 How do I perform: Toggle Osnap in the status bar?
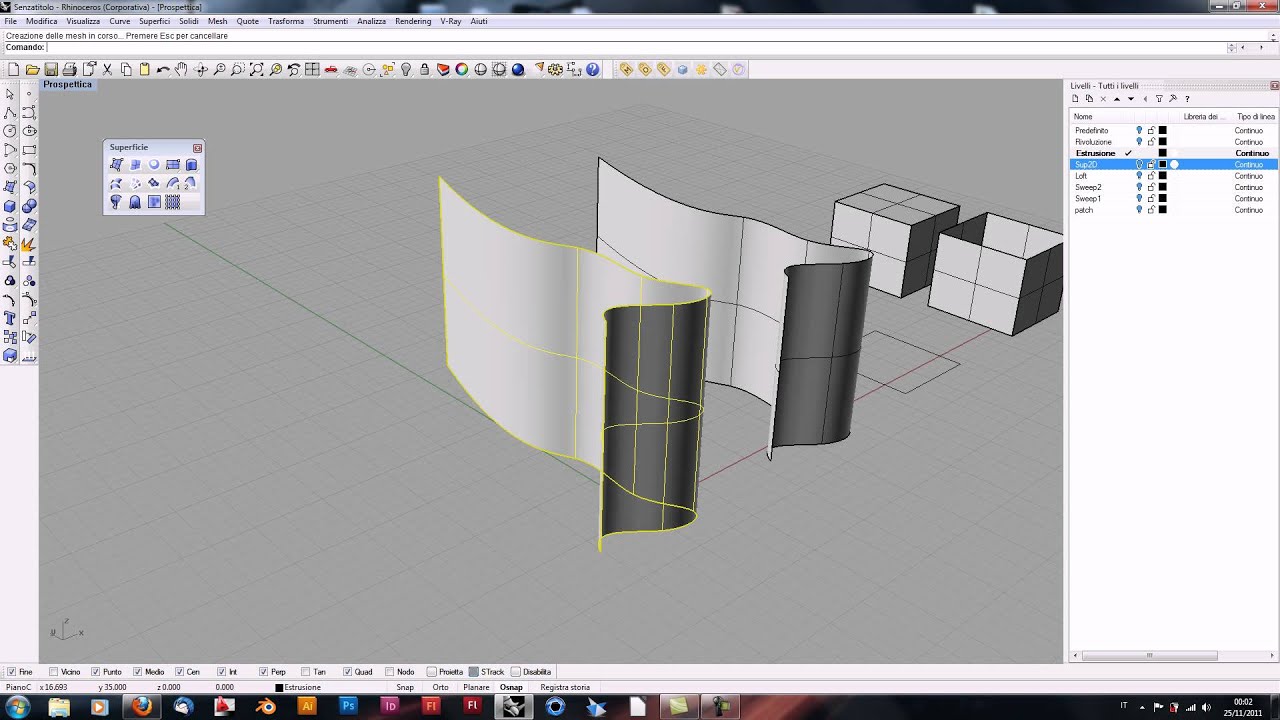click(x=511, y=688)
